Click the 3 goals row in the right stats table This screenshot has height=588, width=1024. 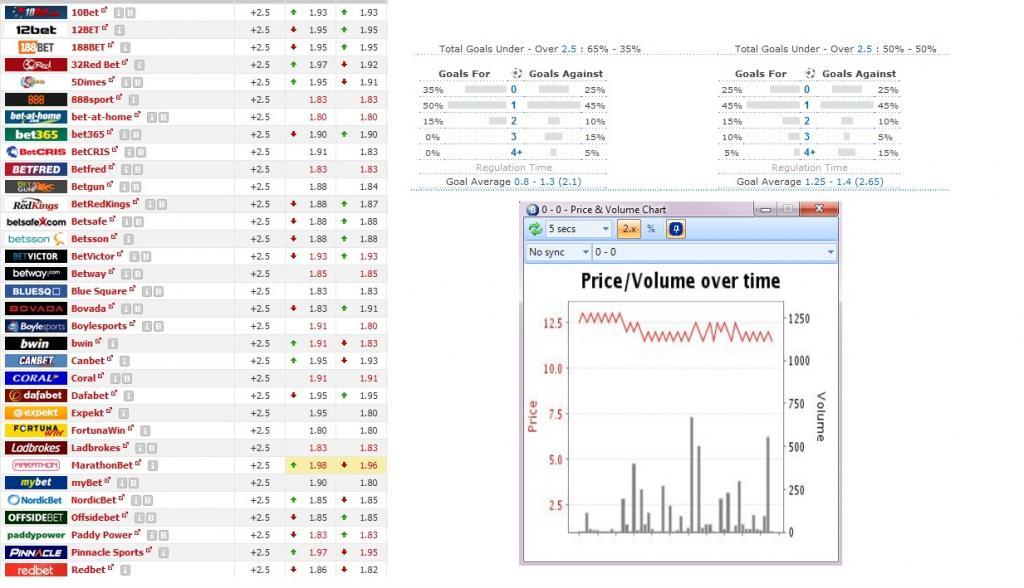[x=808, y=137]
